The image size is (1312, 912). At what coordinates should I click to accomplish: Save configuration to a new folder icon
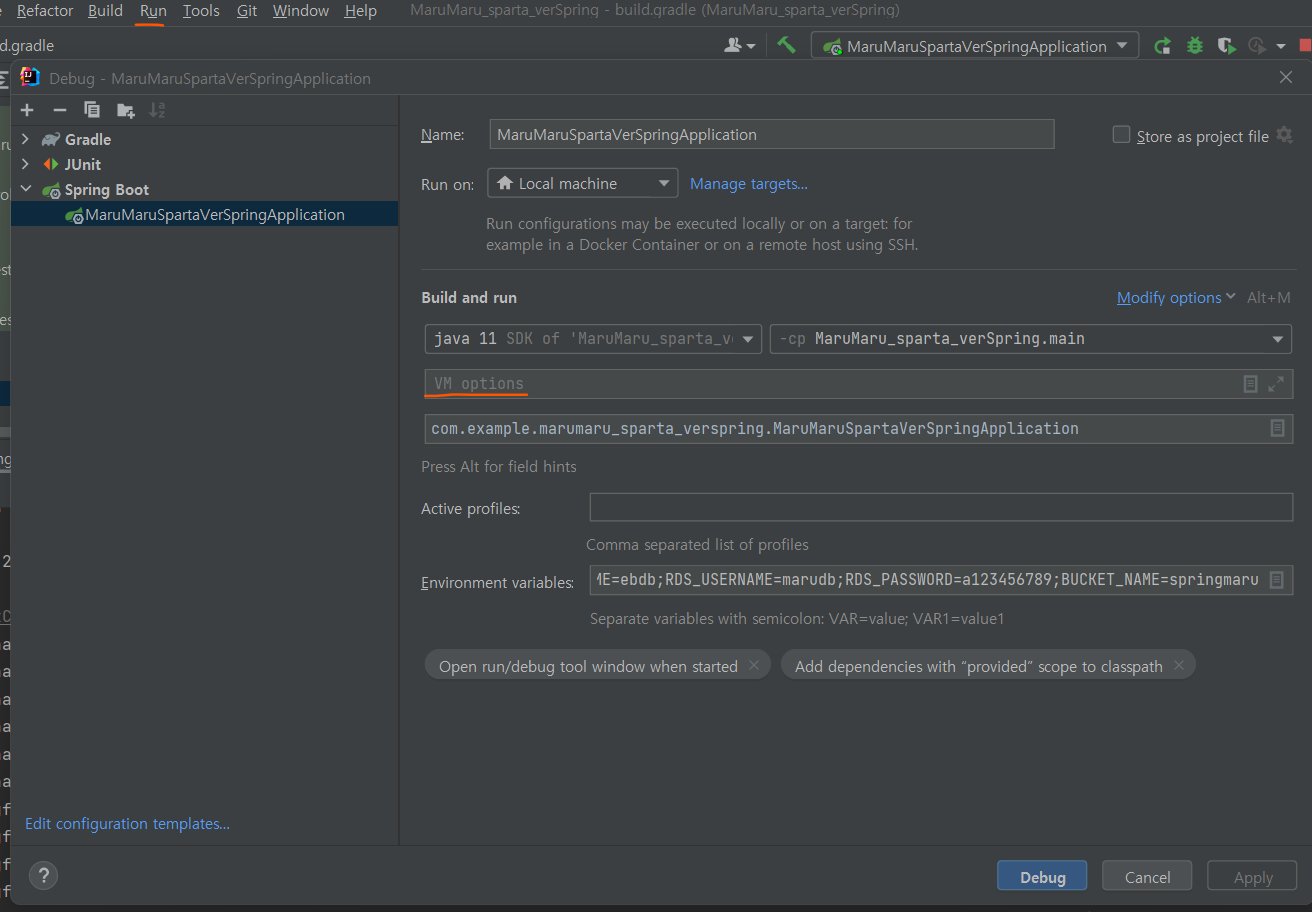[125, 110]
